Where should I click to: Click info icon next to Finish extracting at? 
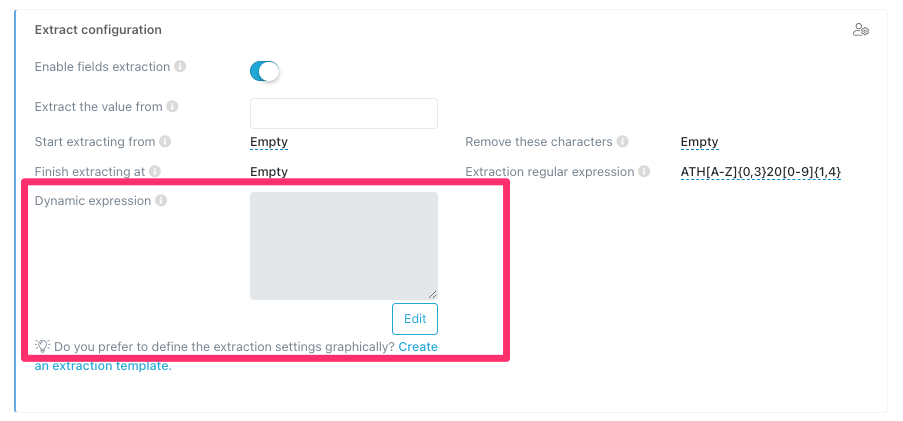(155, 172)
